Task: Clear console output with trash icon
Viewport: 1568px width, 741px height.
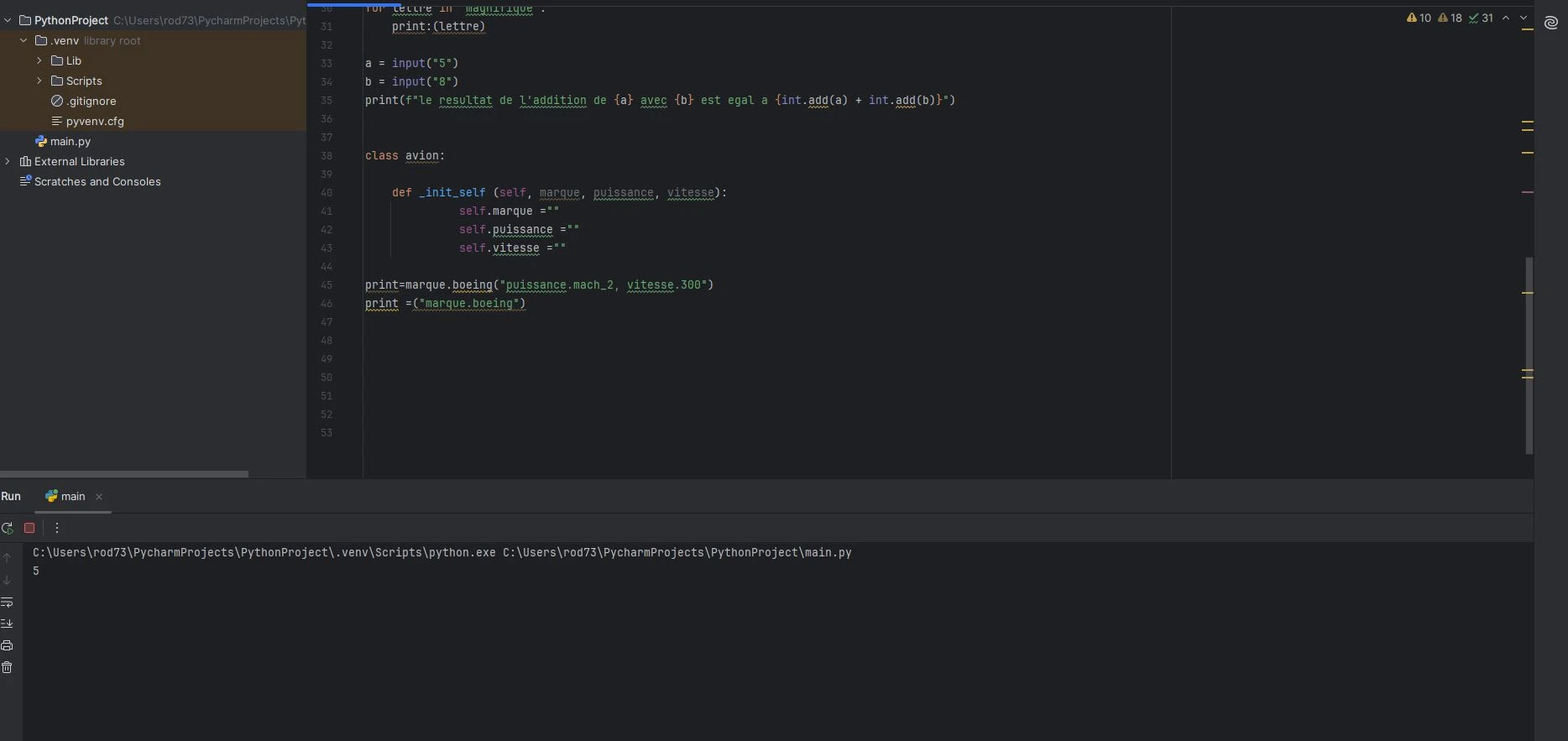Action: pos(8,667)
